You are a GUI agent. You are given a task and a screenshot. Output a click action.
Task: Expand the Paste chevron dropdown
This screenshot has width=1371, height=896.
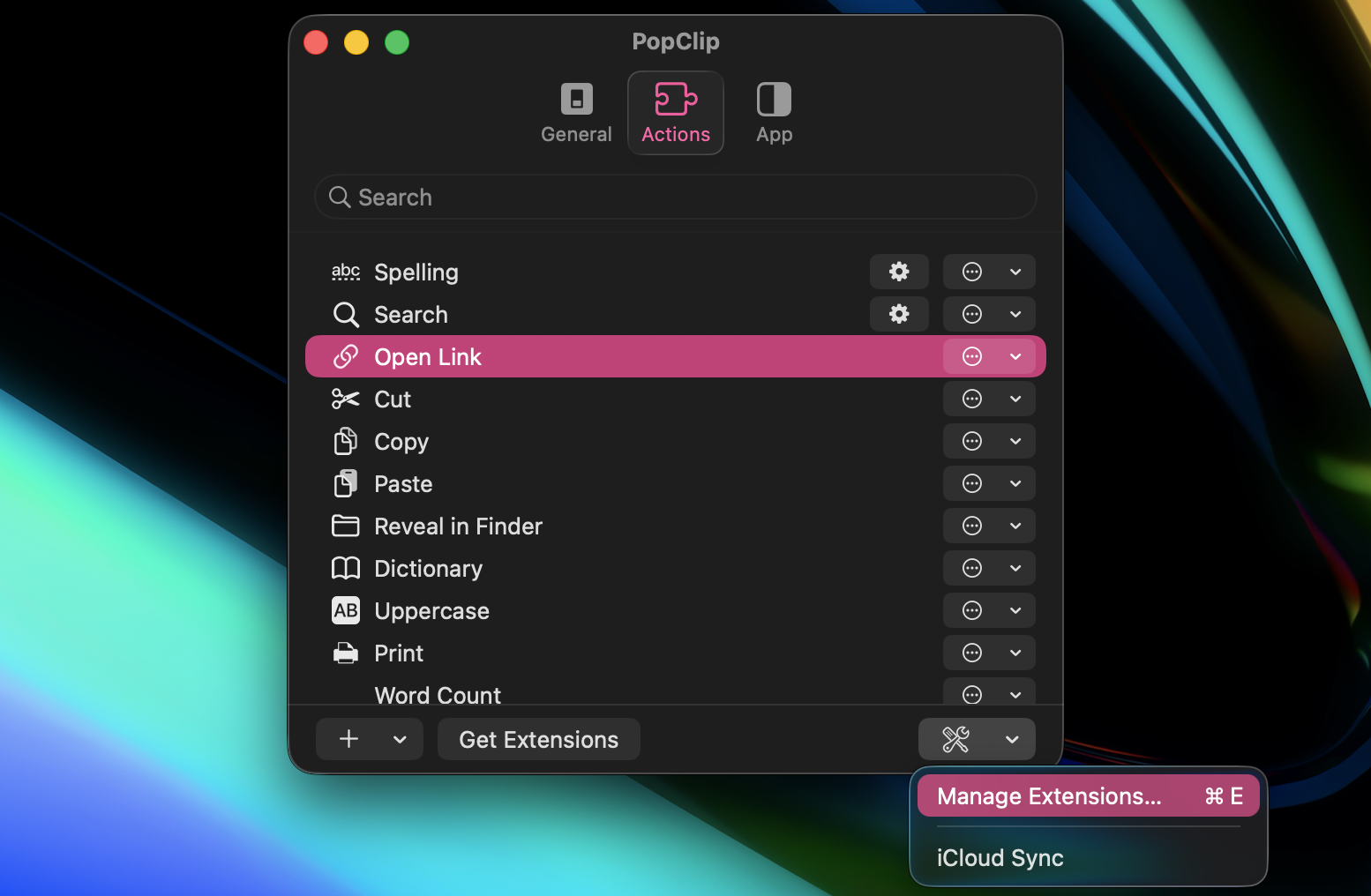pyautogui.click(x=1015, y=483)
